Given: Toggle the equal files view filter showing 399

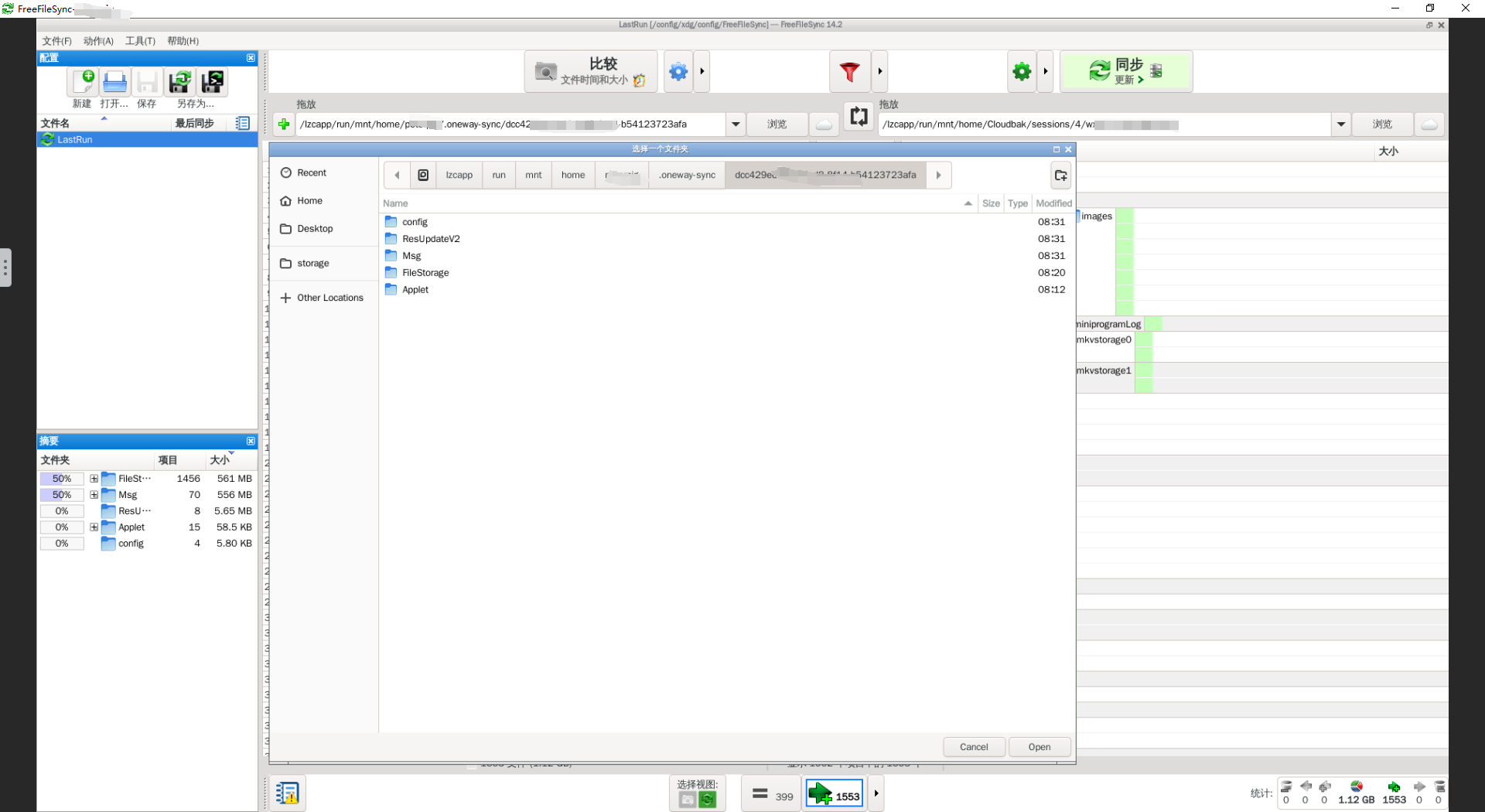Looking at the screenshot, I should coord(771,794).
